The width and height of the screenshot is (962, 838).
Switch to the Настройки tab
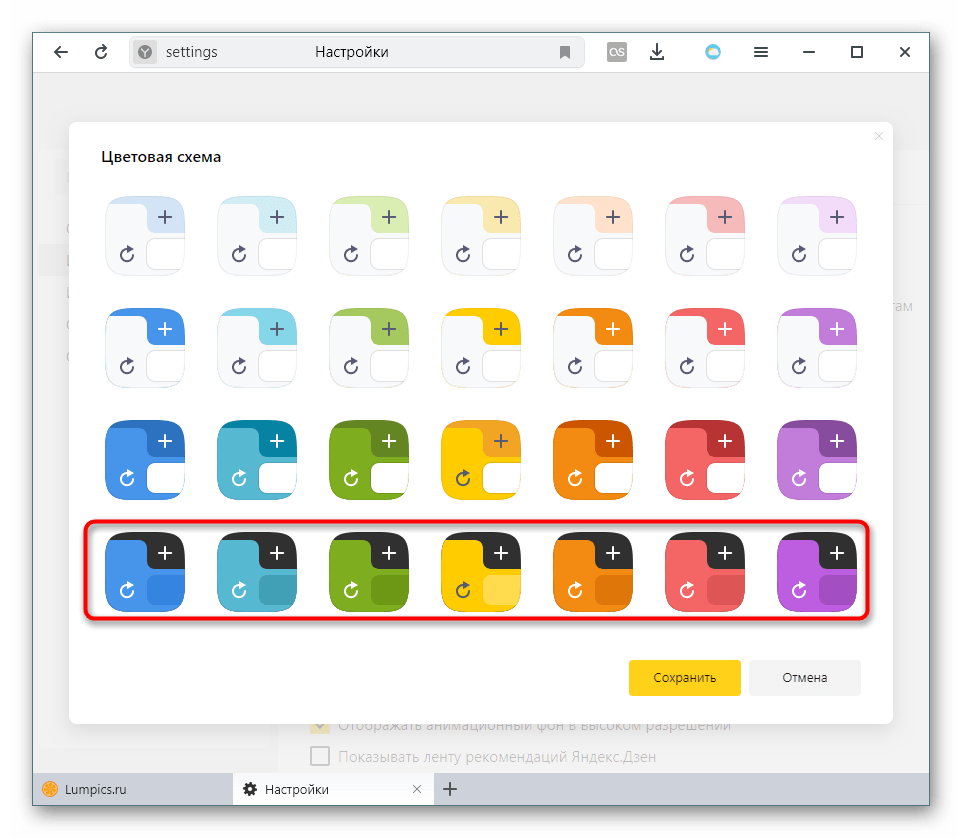pos(296,789)
